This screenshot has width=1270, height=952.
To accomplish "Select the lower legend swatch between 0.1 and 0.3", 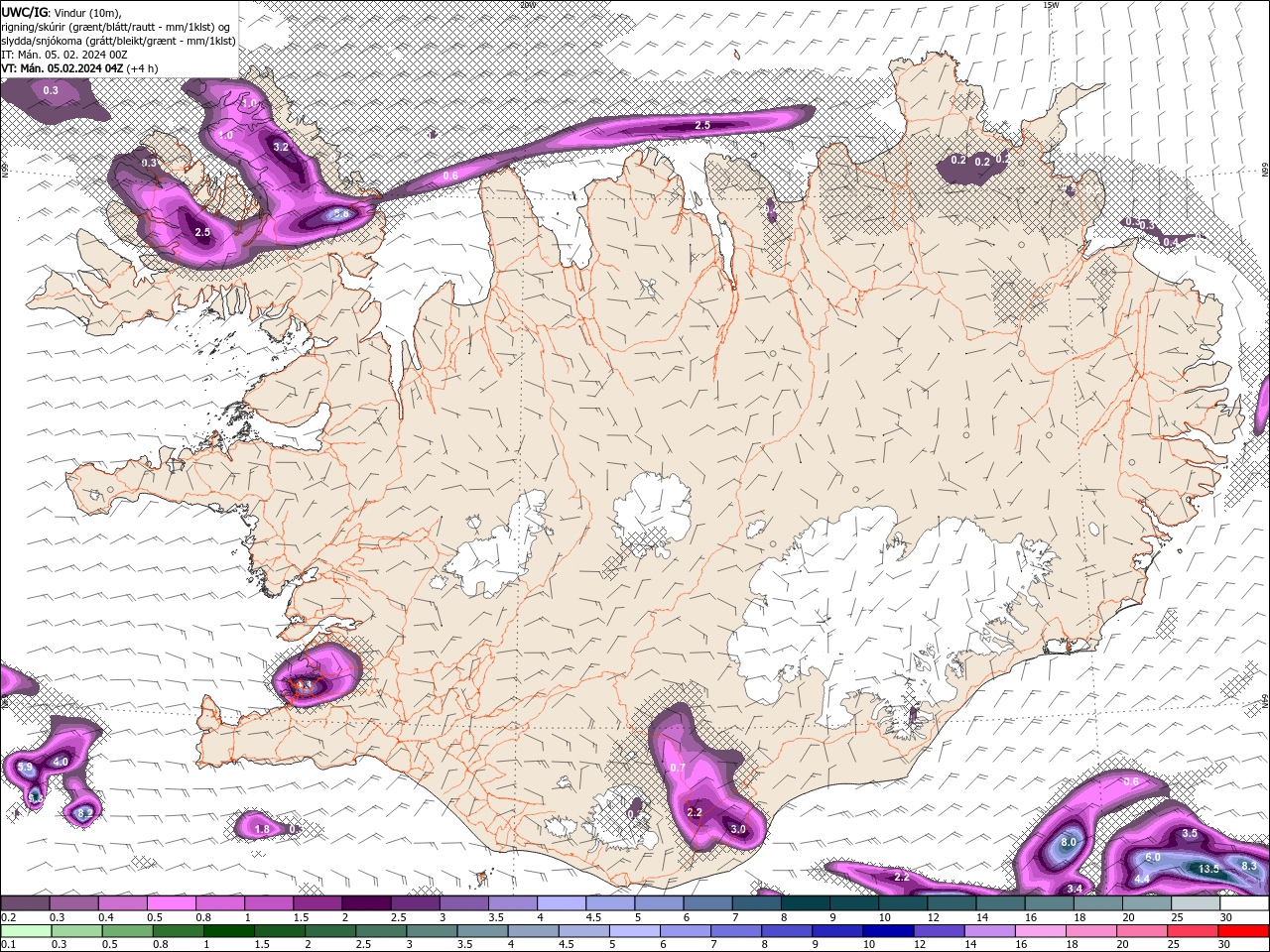I will (x=25, y=930).
